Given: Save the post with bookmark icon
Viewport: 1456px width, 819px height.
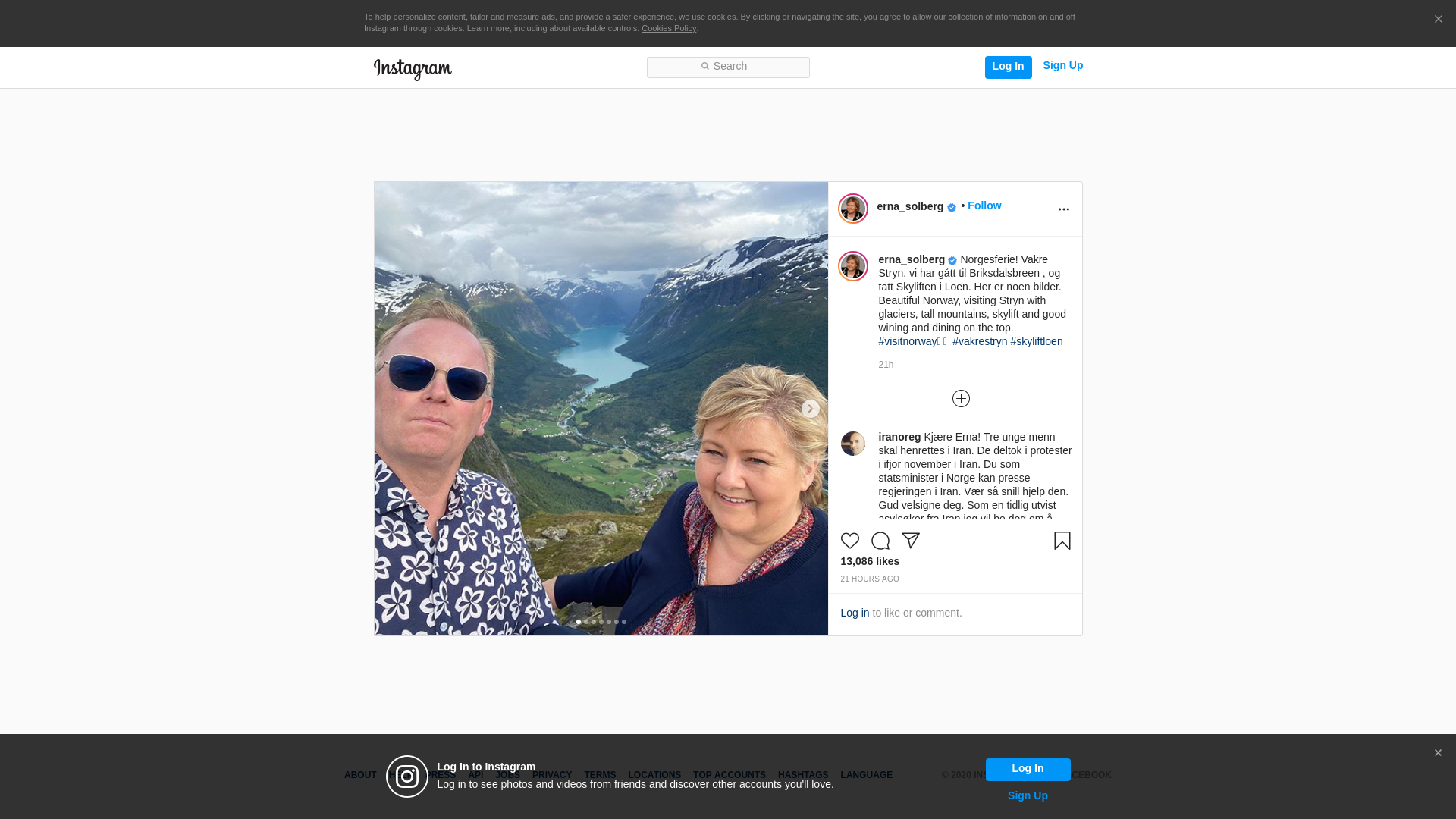Looking at the screenshot, I should [x=1062, y=541].
